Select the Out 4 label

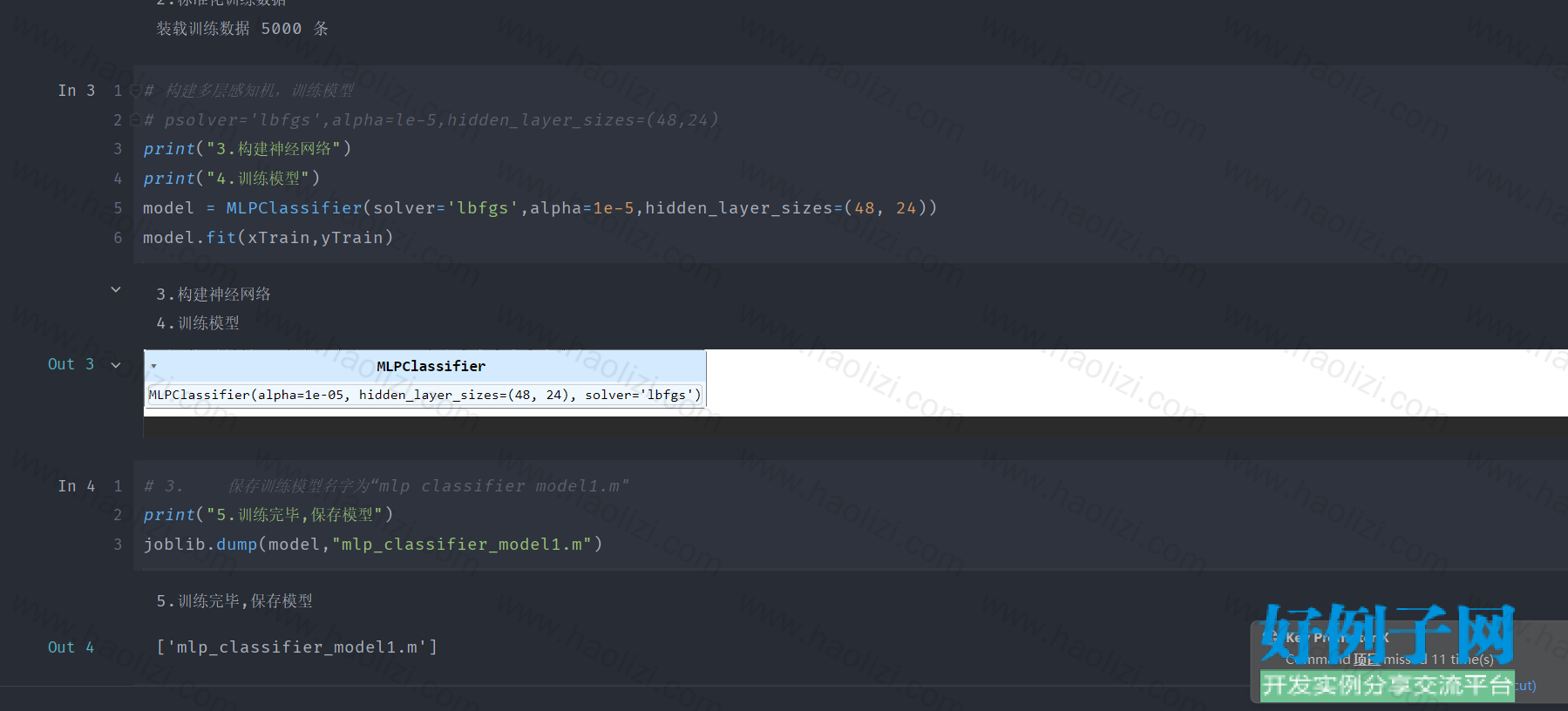[71, 647]
